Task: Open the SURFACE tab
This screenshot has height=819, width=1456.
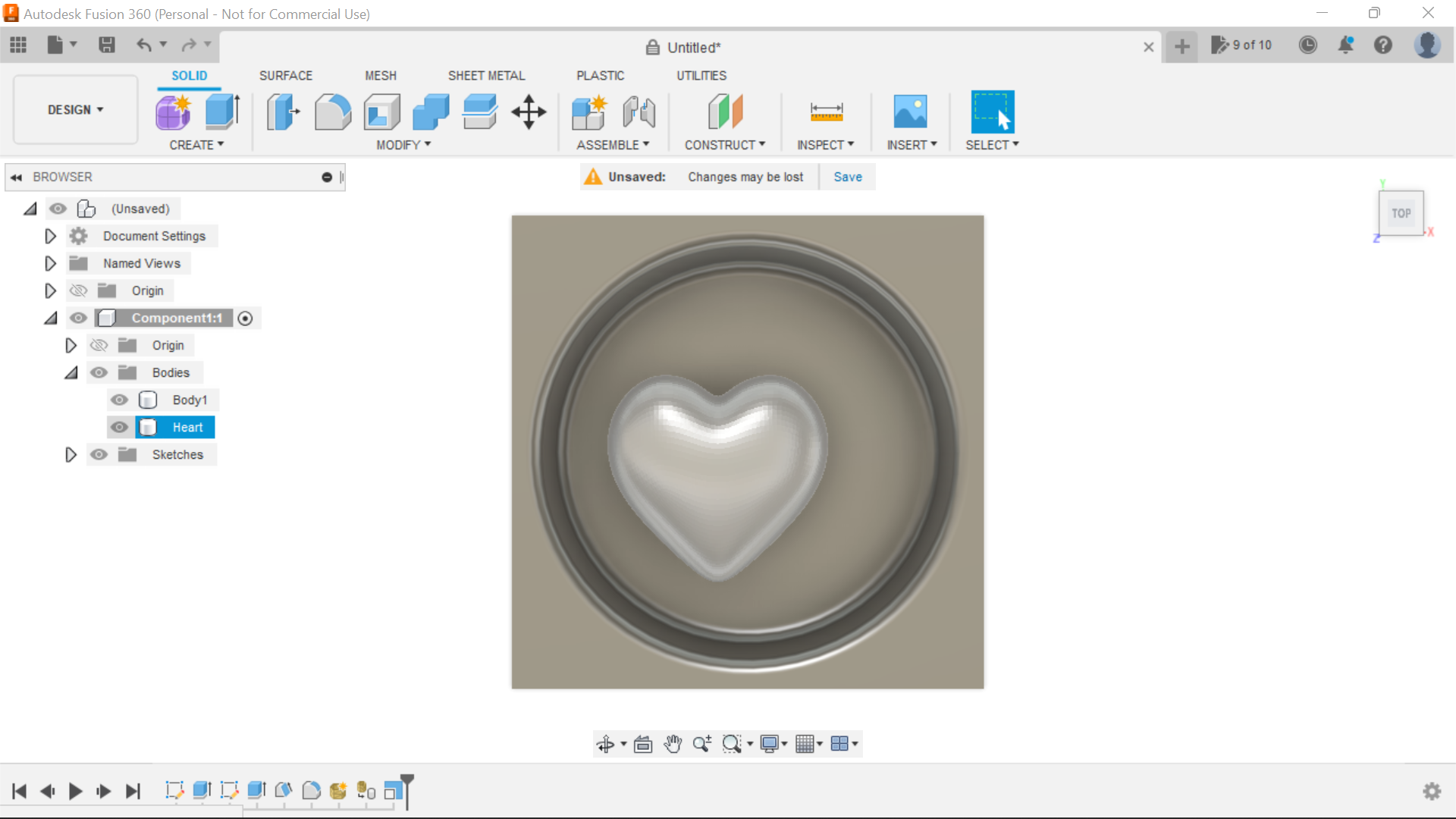Action: pos(285,75)
